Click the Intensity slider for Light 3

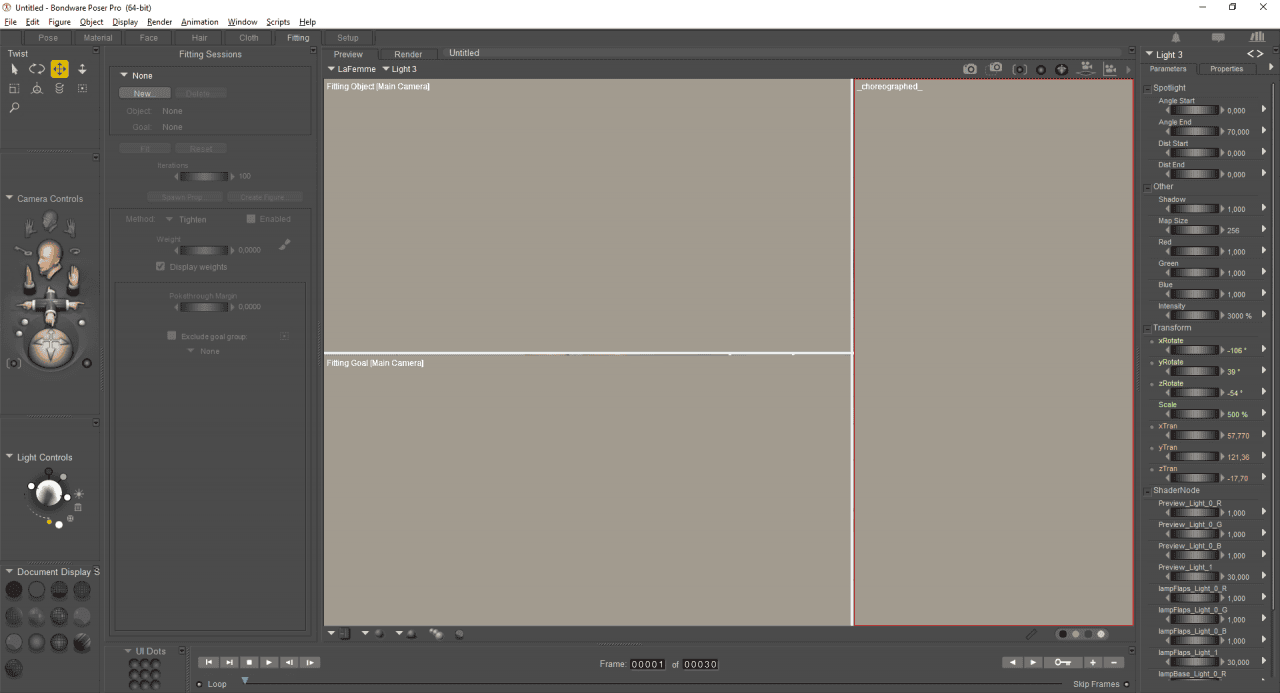[x=1193, y=315]
